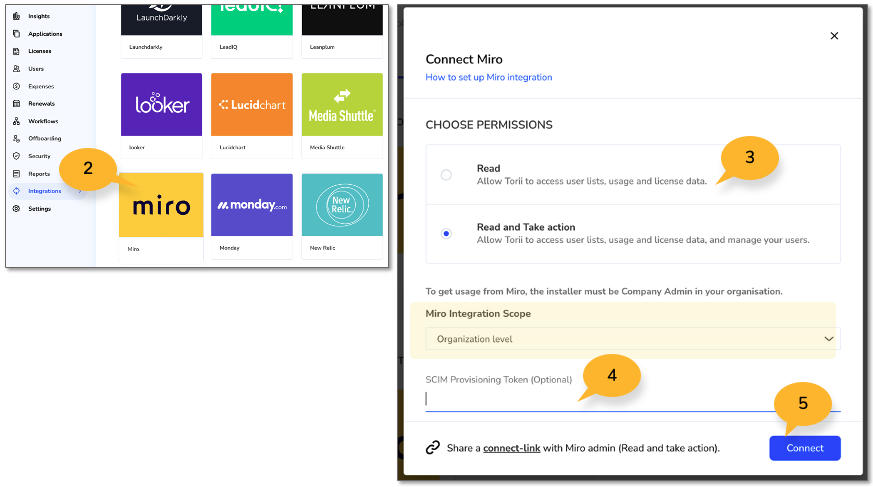This screenshot has width=873, height=487.
Task: Open Applications in the sidebar
Action: (45, 34)
